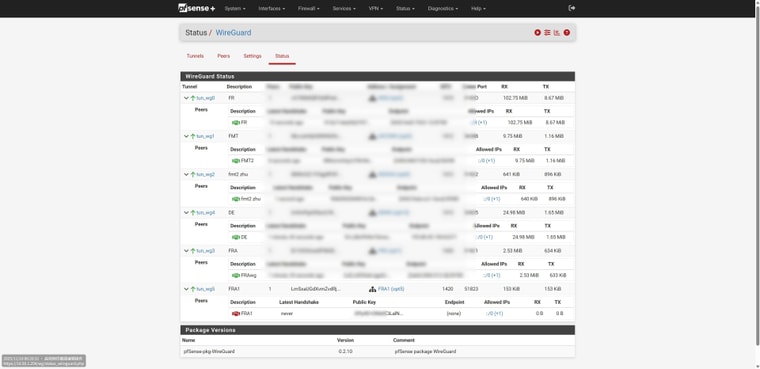This screenshot has width=760, height=369.
Task: Open the tun_wg1 tunnel link
Action: click(x=206, y=136)
